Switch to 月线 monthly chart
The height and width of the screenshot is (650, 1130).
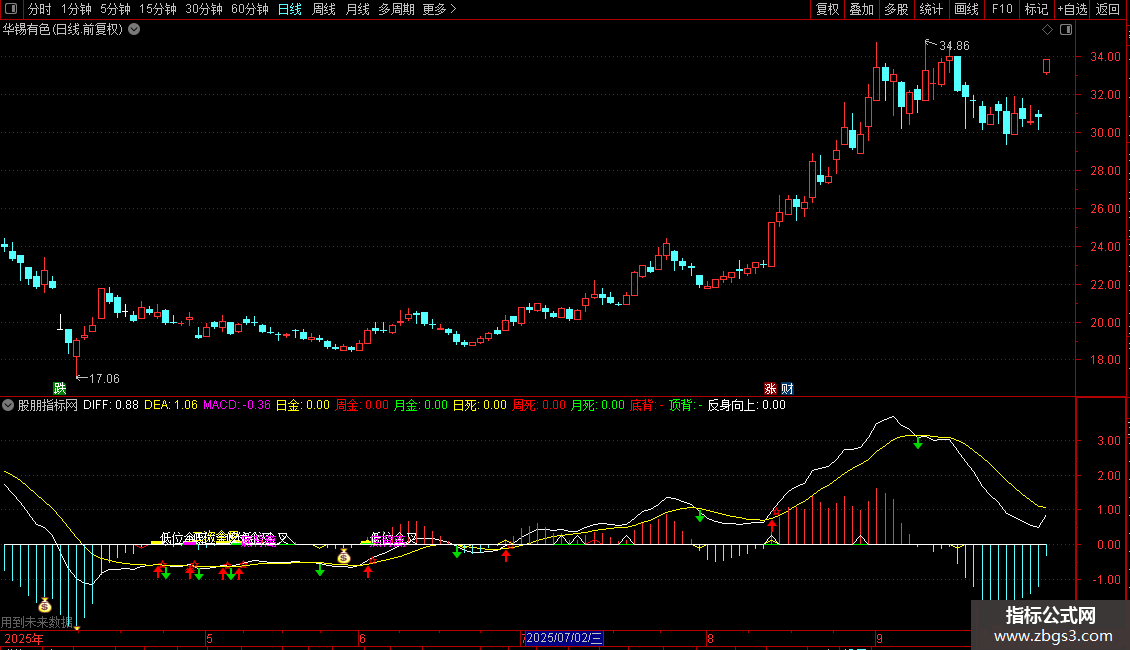coord(357,9)
